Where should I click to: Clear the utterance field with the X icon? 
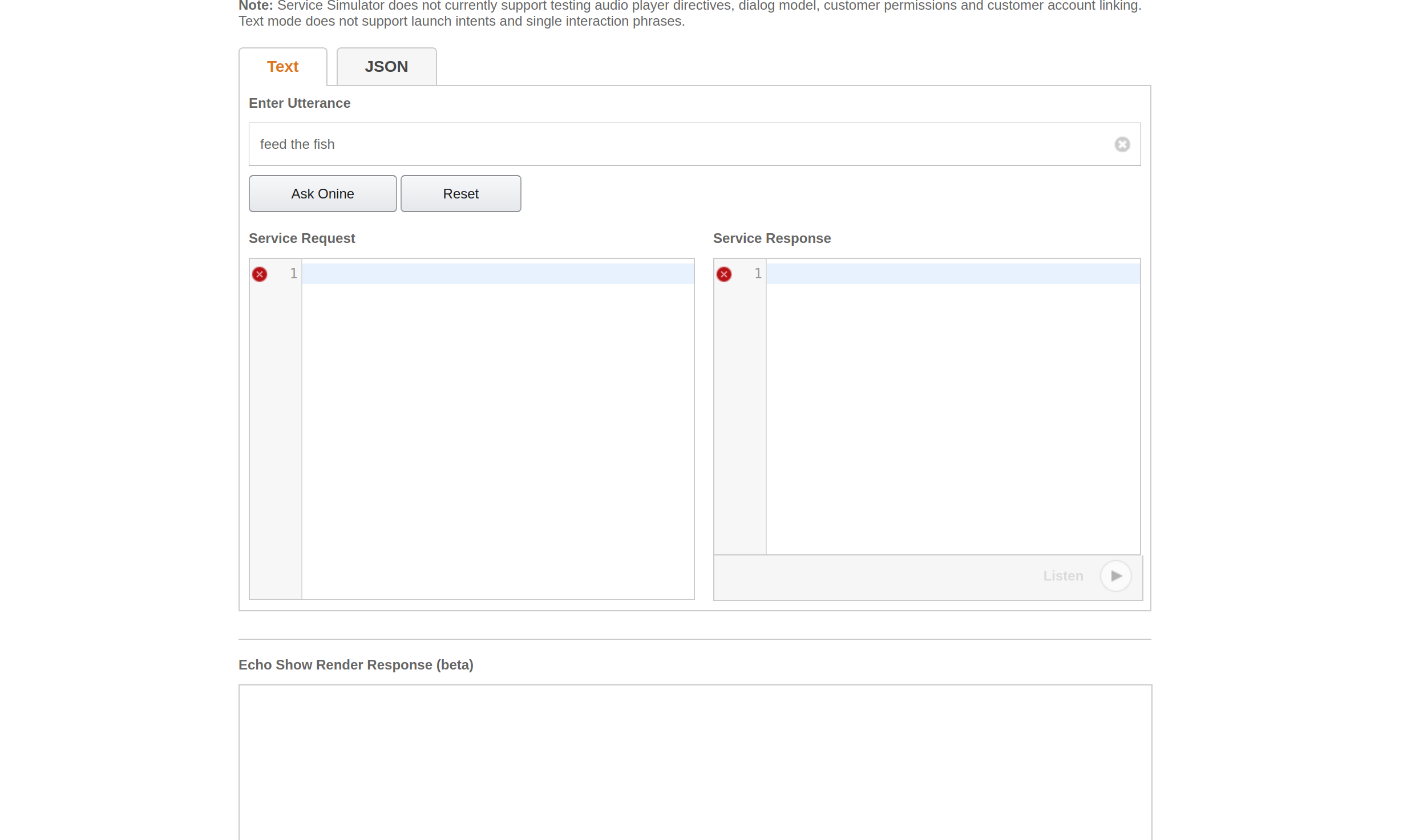point(1122,144)
